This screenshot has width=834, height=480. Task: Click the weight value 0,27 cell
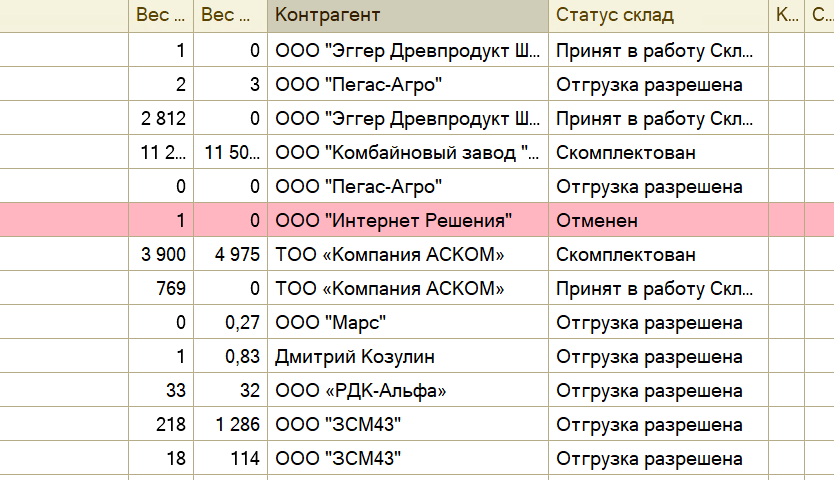tap(230, 322)
